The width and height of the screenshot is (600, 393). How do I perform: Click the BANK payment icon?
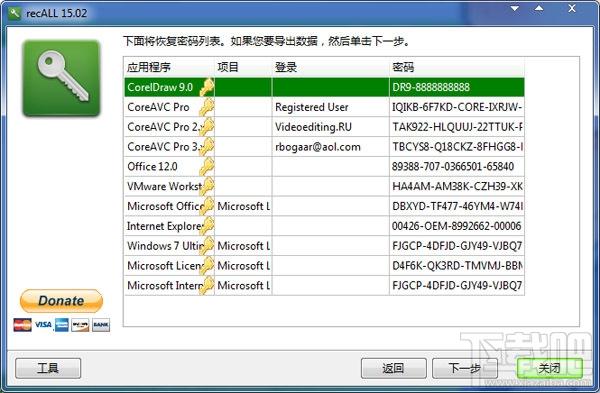[101, 325]
